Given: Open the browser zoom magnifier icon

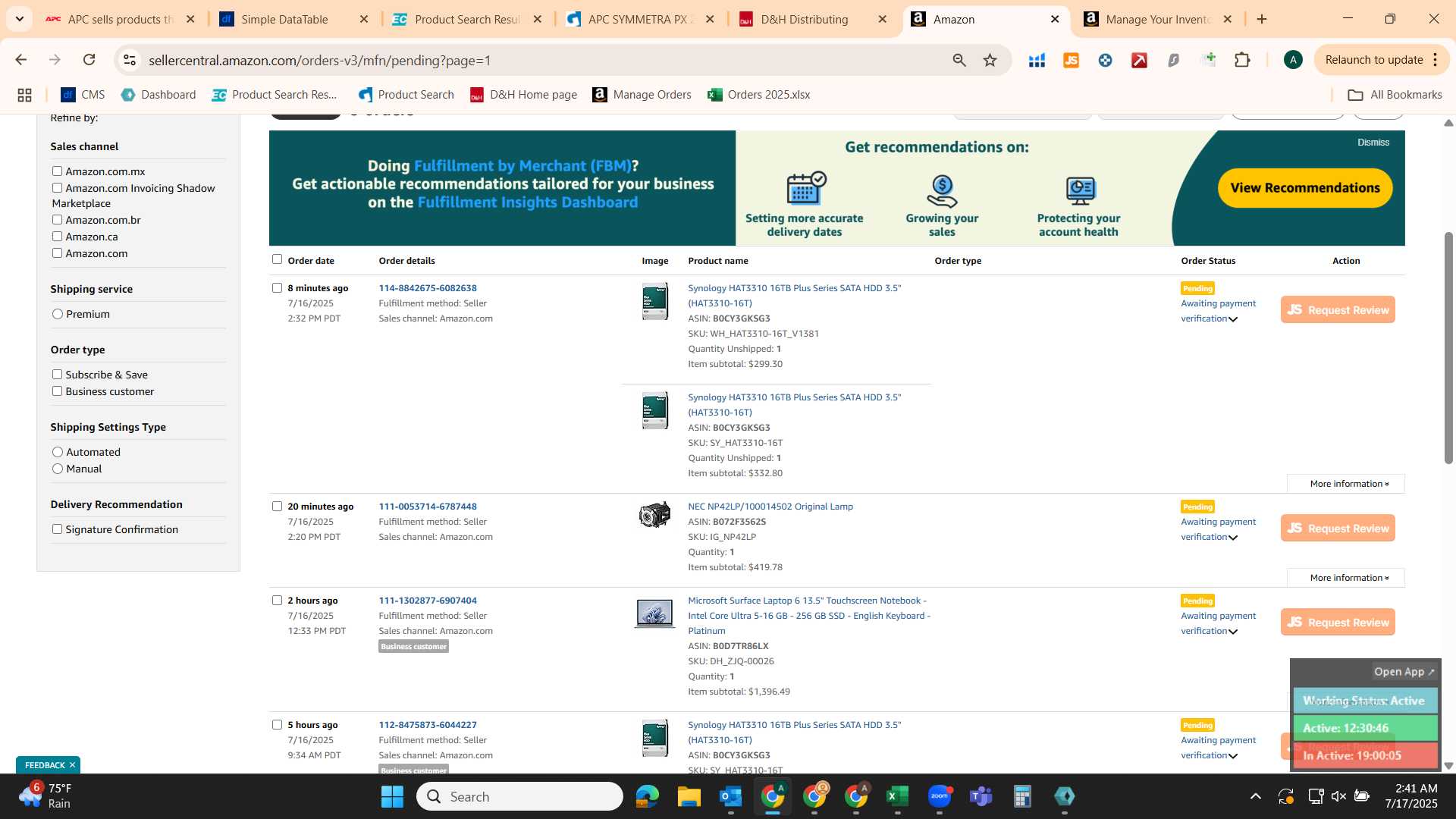Looking at the screenshot, I should (x=959, y=60).
